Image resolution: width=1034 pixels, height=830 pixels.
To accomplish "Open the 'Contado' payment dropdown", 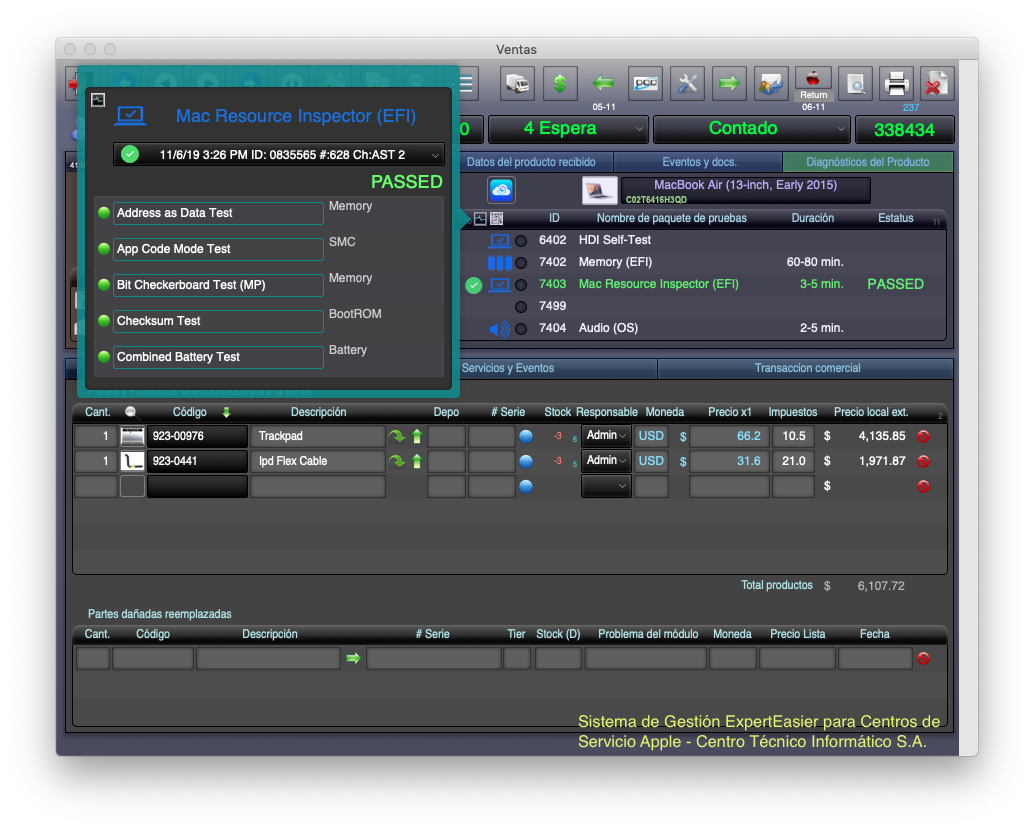I will [x=750, y=129].
